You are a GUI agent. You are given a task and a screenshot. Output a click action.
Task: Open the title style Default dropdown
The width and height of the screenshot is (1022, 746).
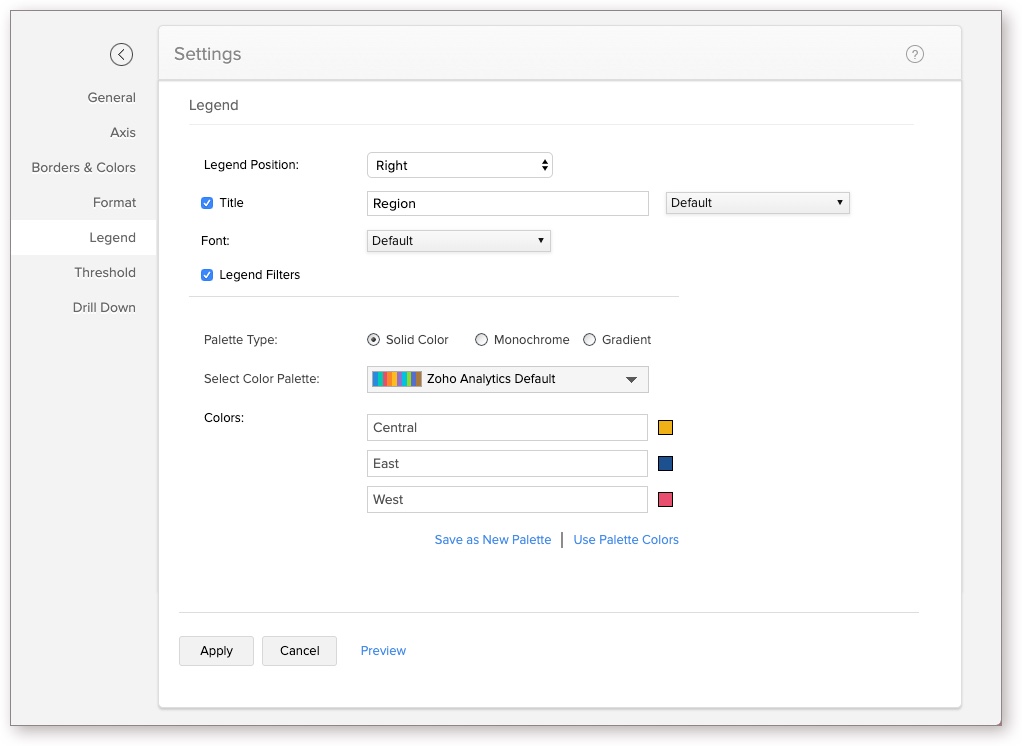[757, 203]
